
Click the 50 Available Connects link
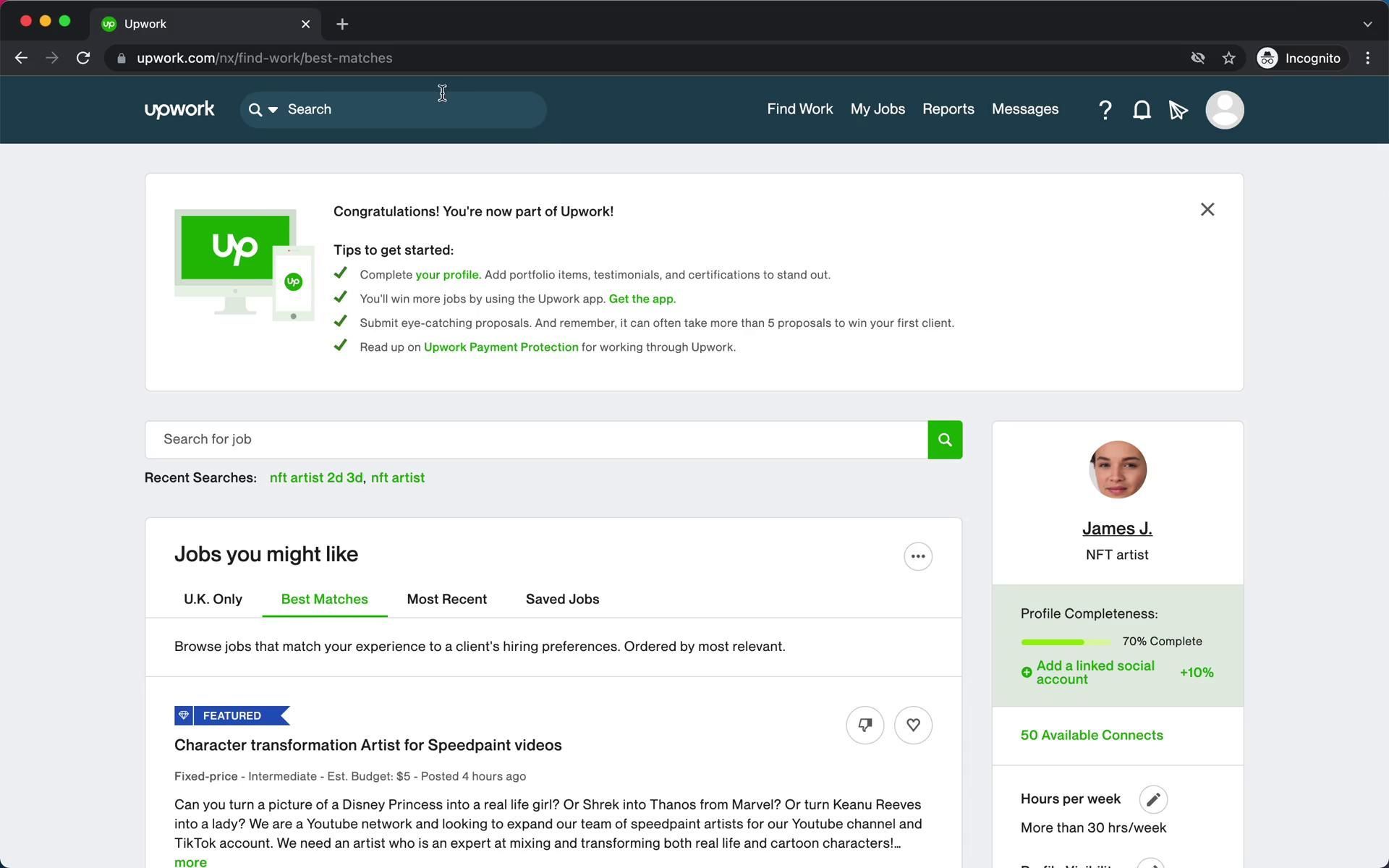click(x=1091, y=735)
